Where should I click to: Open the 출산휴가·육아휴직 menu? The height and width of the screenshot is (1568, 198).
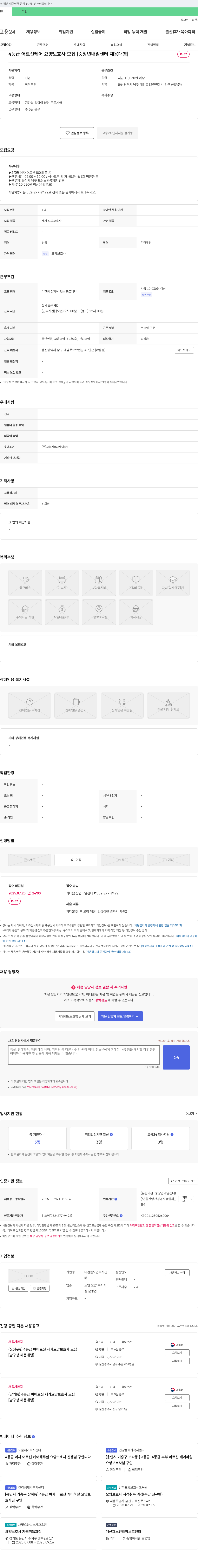[180, 32]
